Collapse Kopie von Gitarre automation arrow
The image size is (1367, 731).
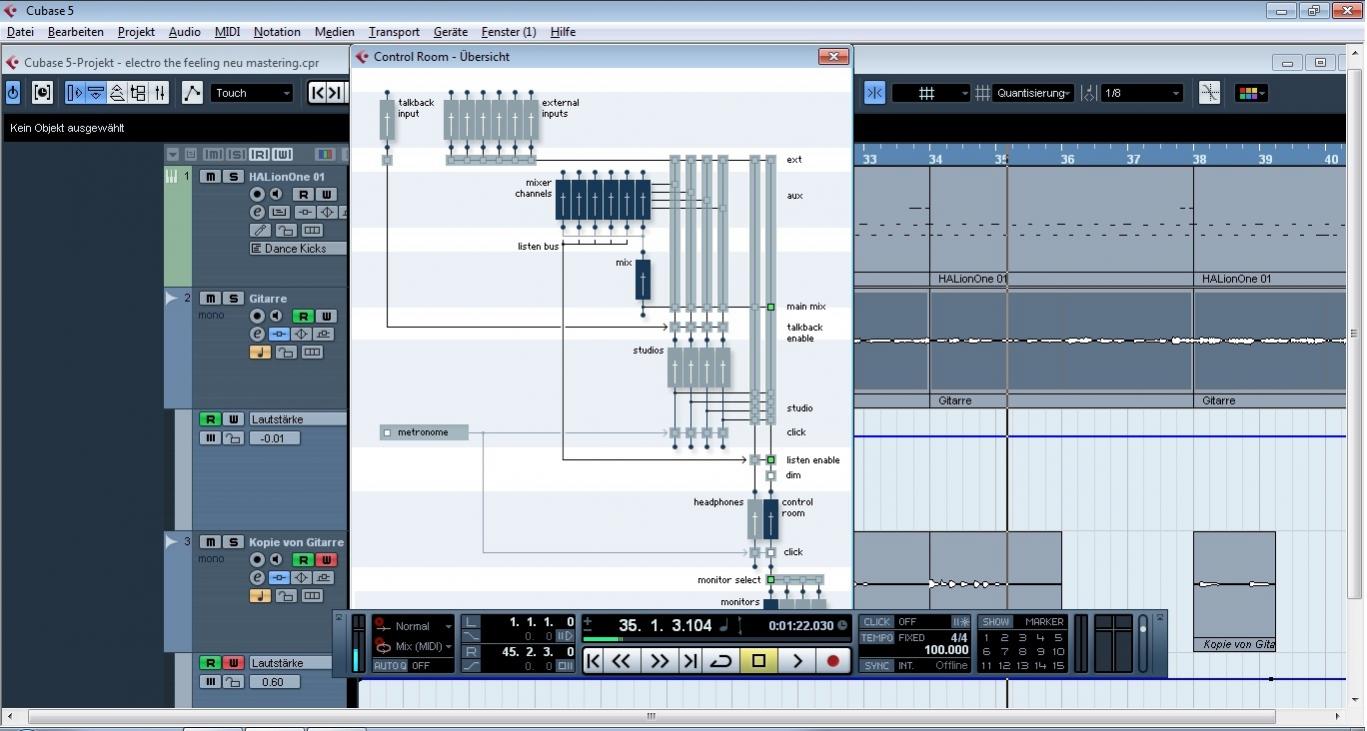point(171,541)
